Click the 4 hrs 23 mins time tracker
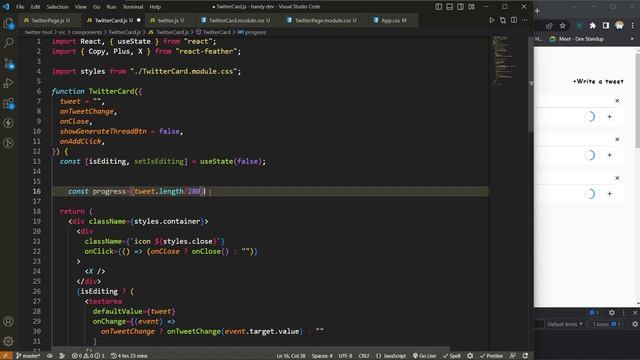640x360 pixels. [x=129, y=356]
